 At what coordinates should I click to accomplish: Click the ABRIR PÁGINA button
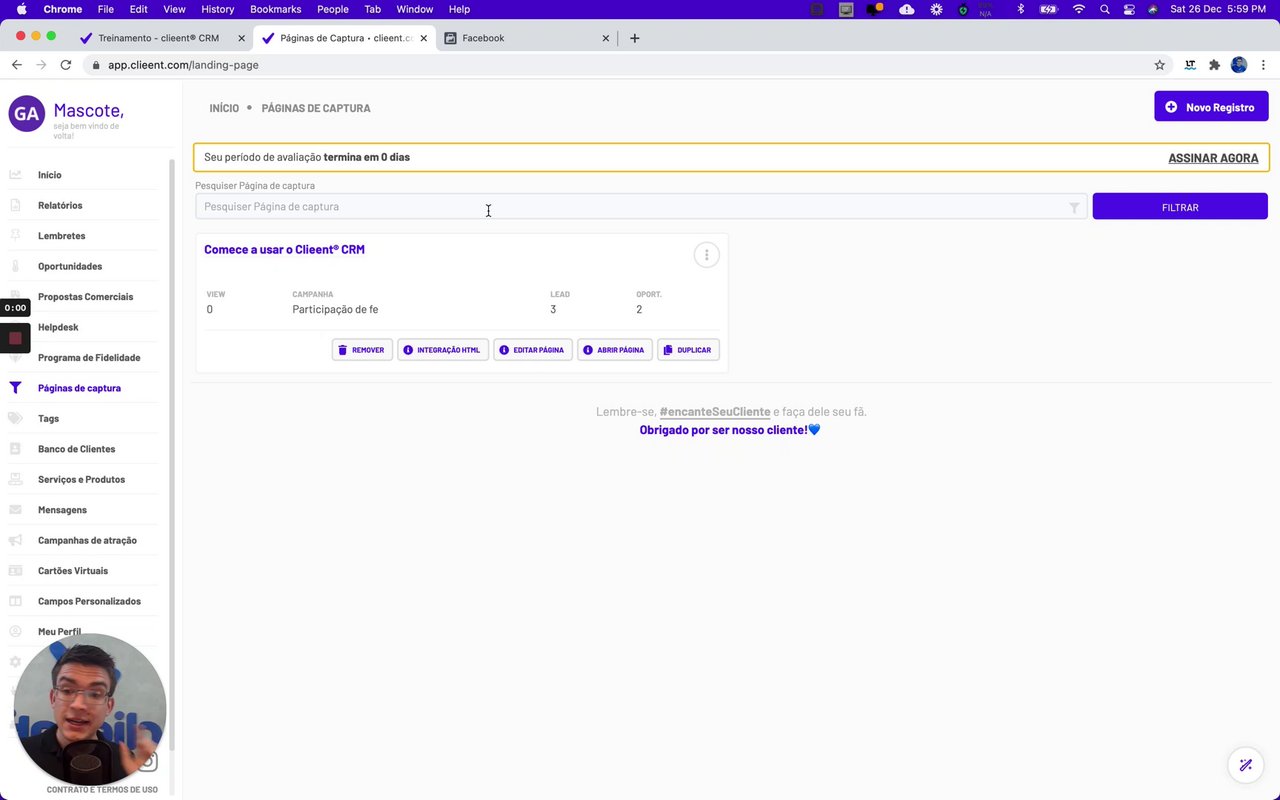[615, 350]
